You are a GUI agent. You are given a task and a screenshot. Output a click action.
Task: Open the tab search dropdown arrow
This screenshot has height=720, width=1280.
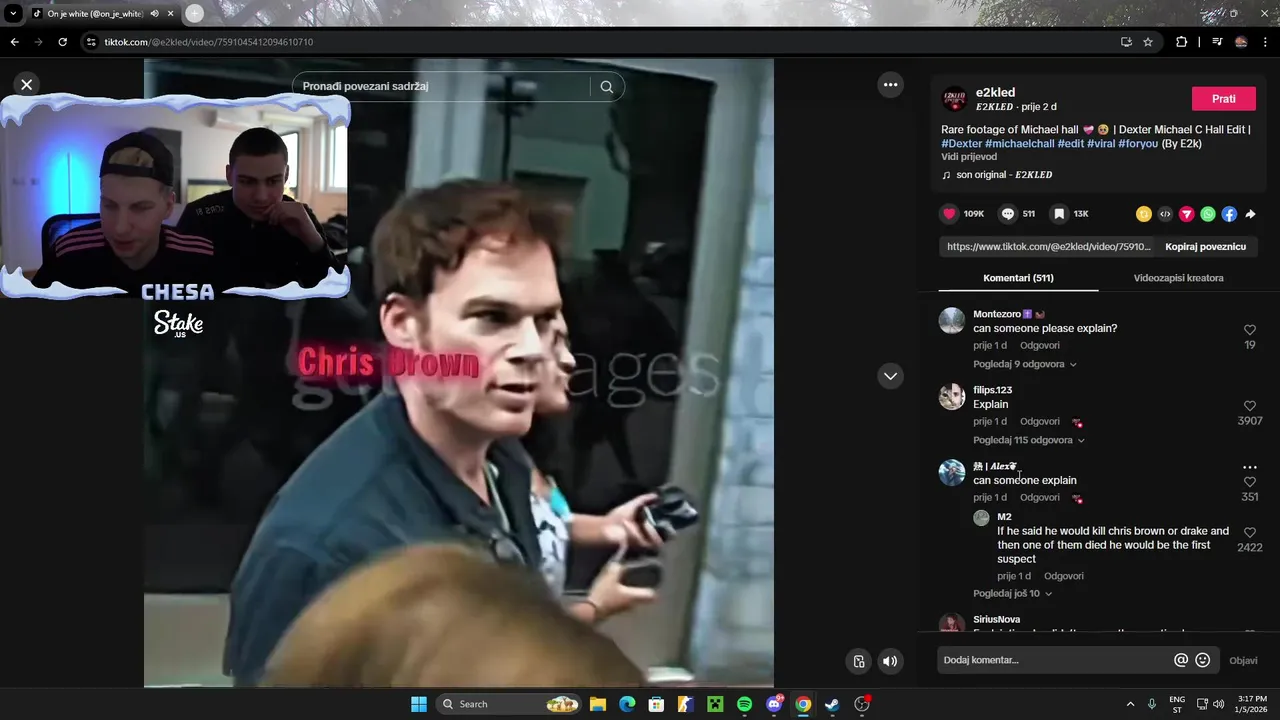[13, 14]
